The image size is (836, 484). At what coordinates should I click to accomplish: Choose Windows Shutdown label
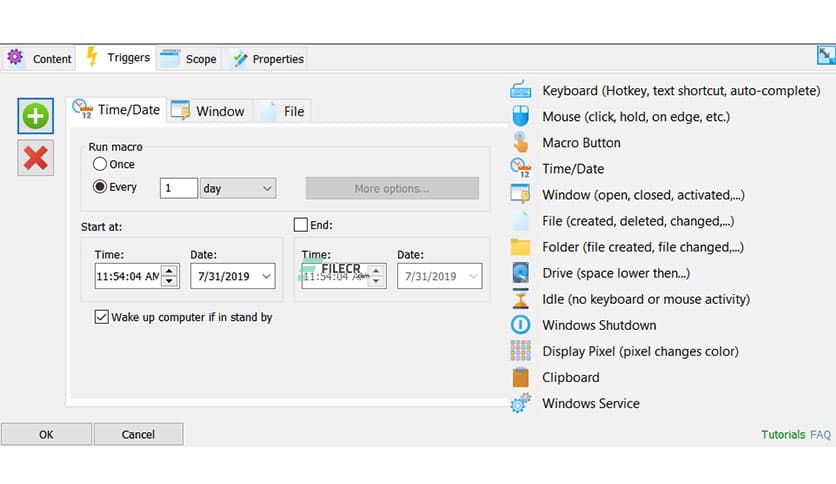599,325
